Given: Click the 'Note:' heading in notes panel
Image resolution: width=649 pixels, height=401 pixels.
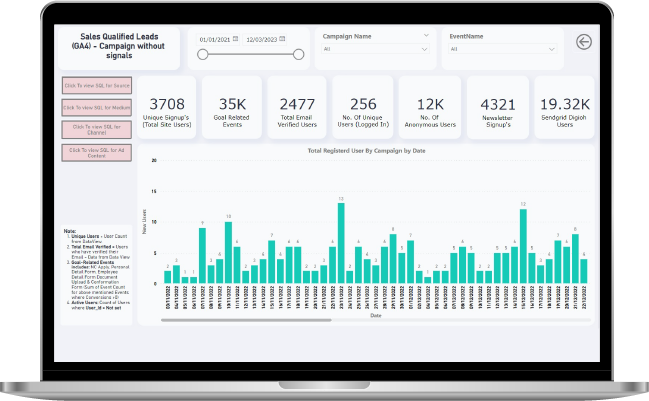Looking at the screenshot, I should [x=70, y=231].
